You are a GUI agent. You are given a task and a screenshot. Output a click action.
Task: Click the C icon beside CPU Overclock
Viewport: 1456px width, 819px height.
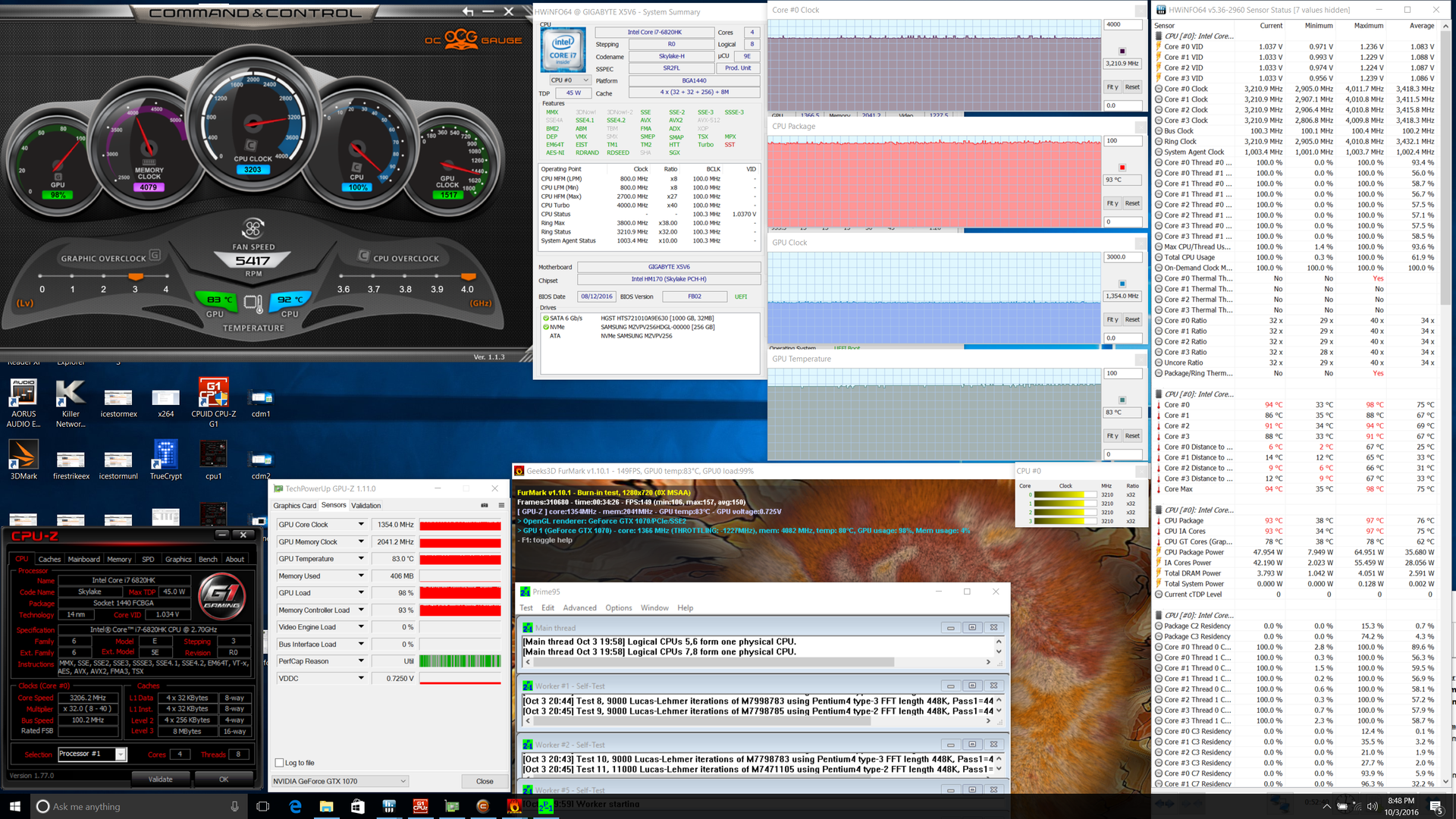point(363,256)
